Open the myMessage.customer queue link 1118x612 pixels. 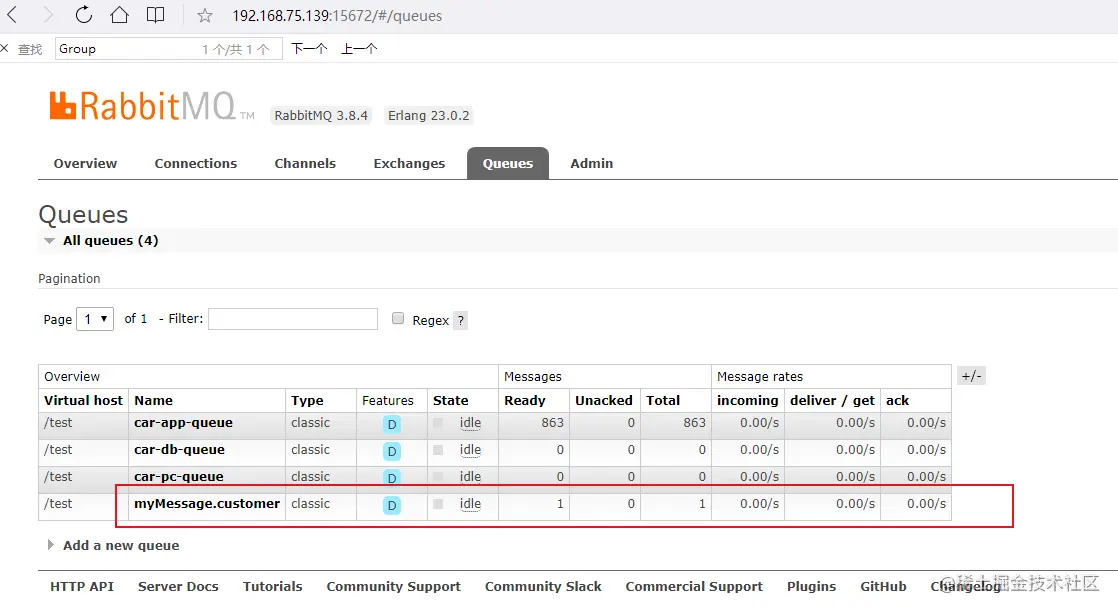click(207, 504)
